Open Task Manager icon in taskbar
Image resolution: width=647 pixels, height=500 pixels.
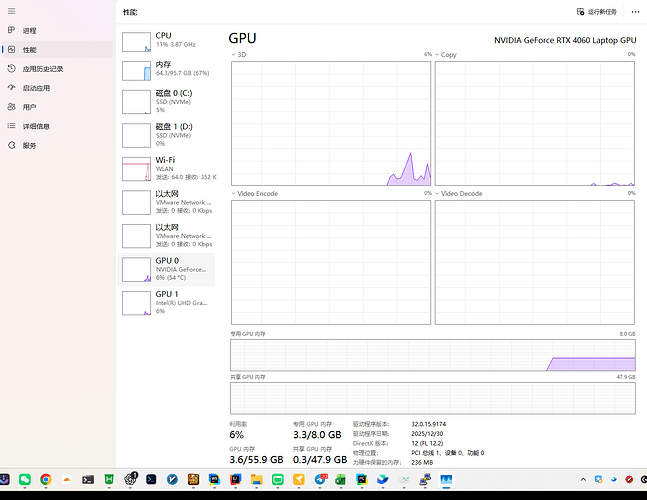[446, 479]
